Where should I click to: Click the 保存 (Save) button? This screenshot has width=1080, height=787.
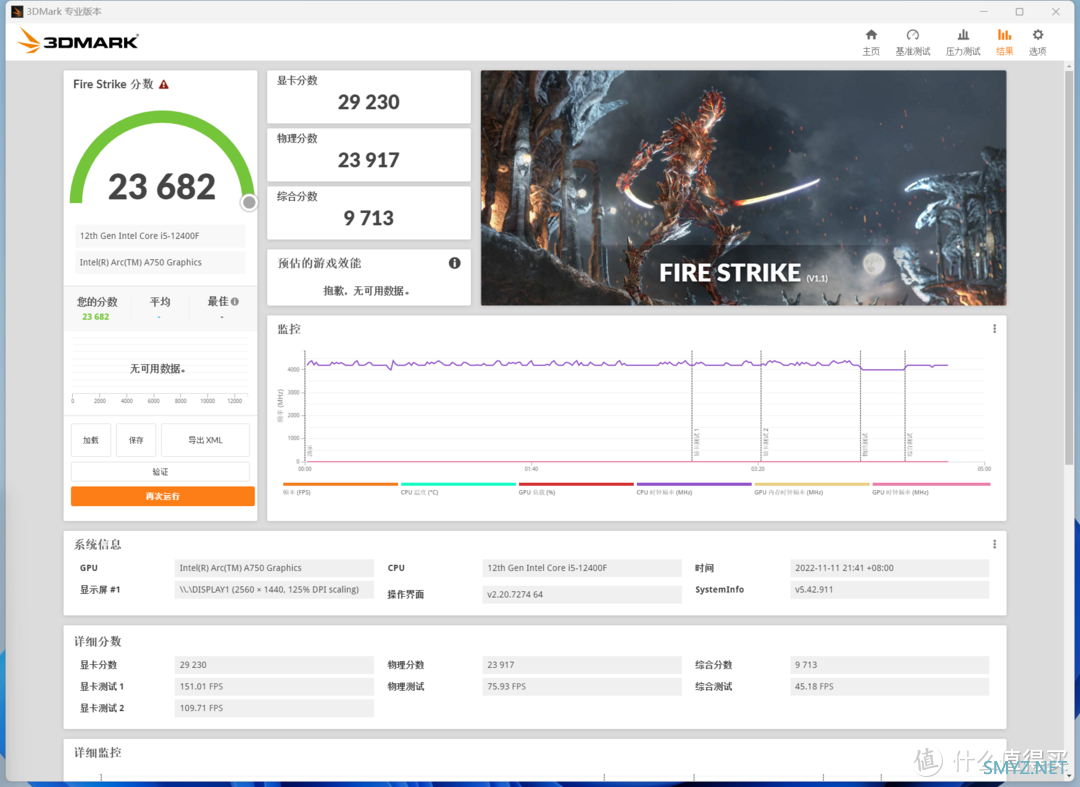(x=136, y=440)
